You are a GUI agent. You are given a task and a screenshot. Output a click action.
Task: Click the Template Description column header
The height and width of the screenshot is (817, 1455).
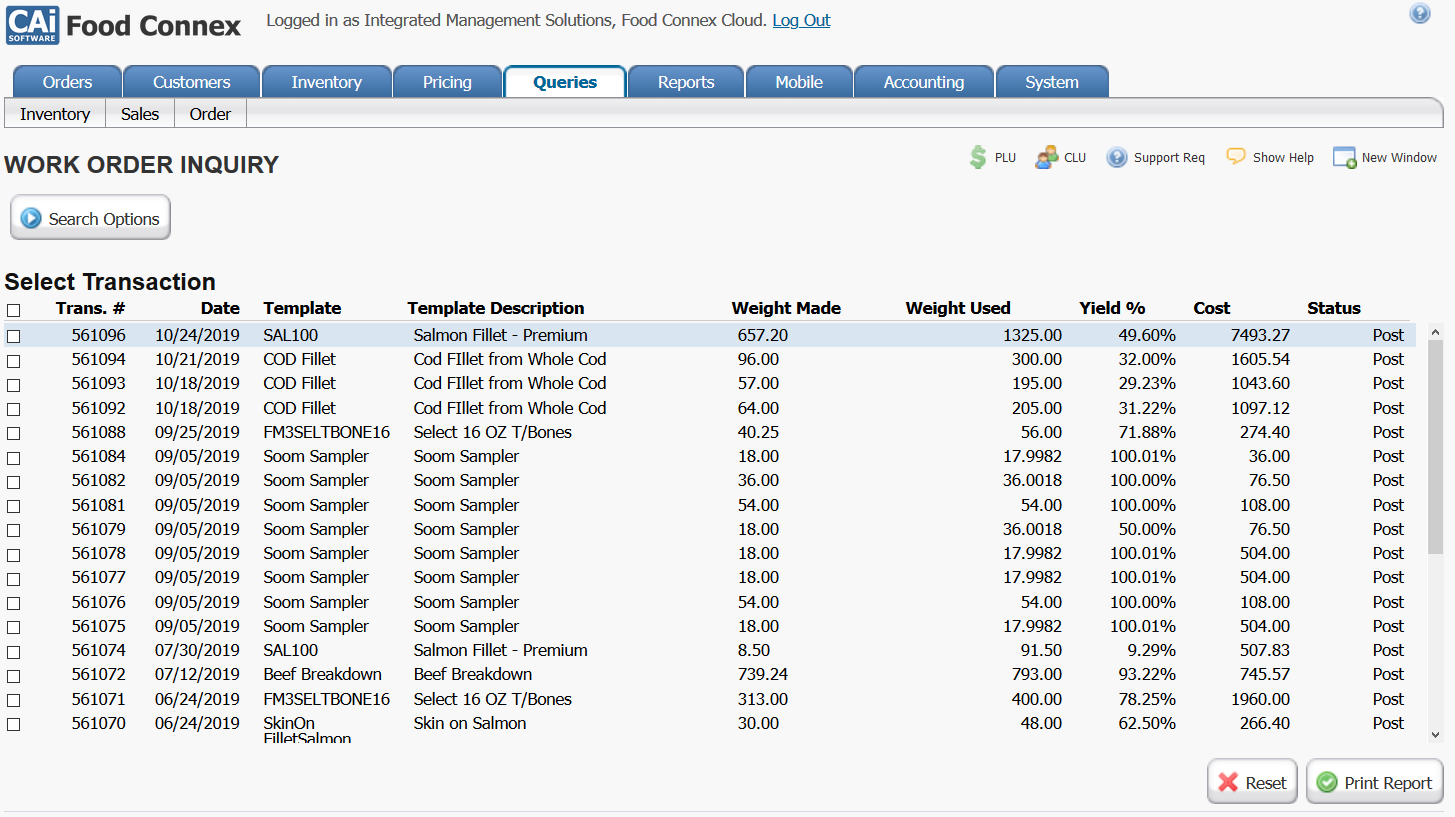coord(496,308)
